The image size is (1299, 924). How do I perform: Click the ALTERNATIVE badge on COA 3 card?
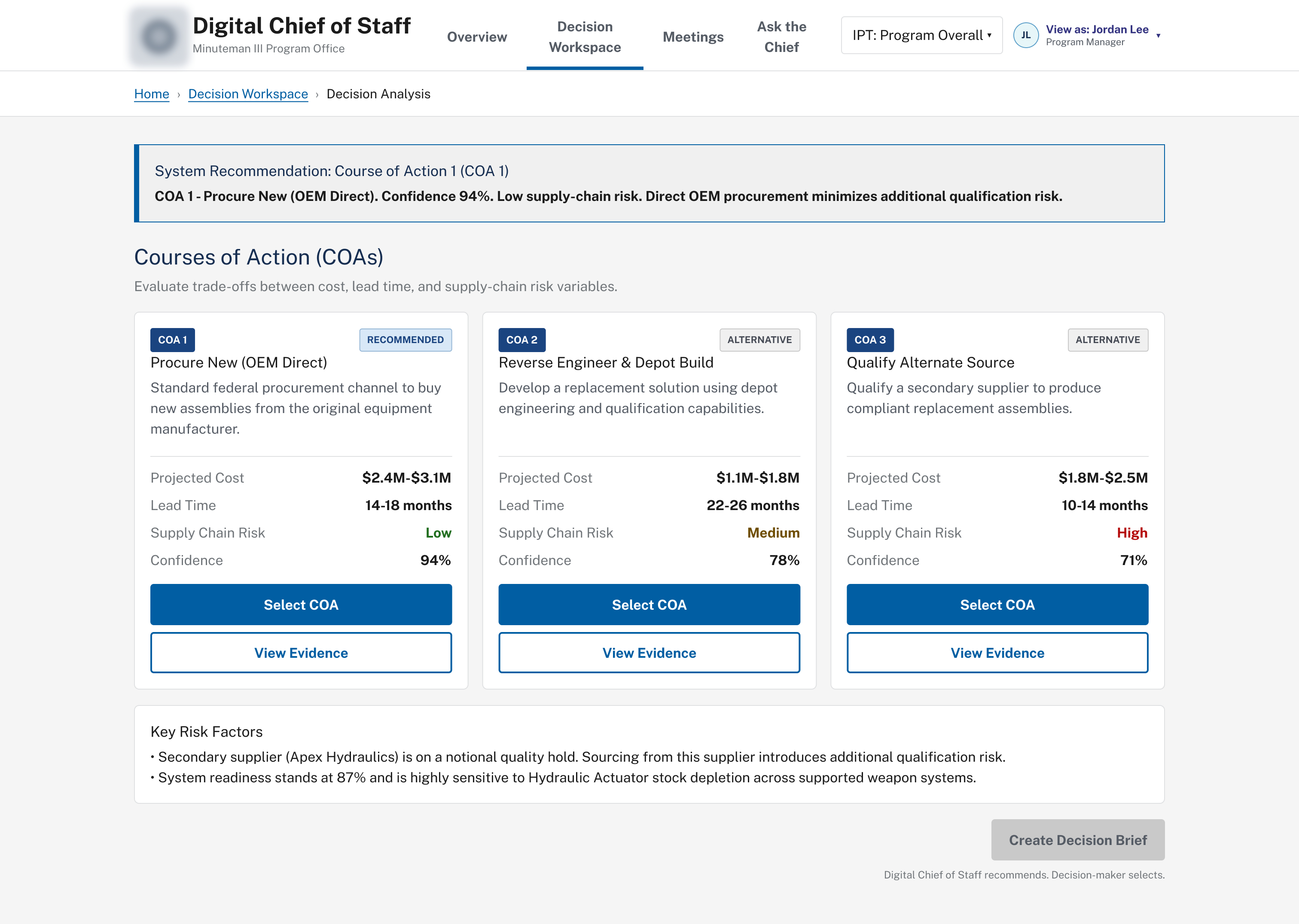pyautogui.click(x=1108, y=340)
